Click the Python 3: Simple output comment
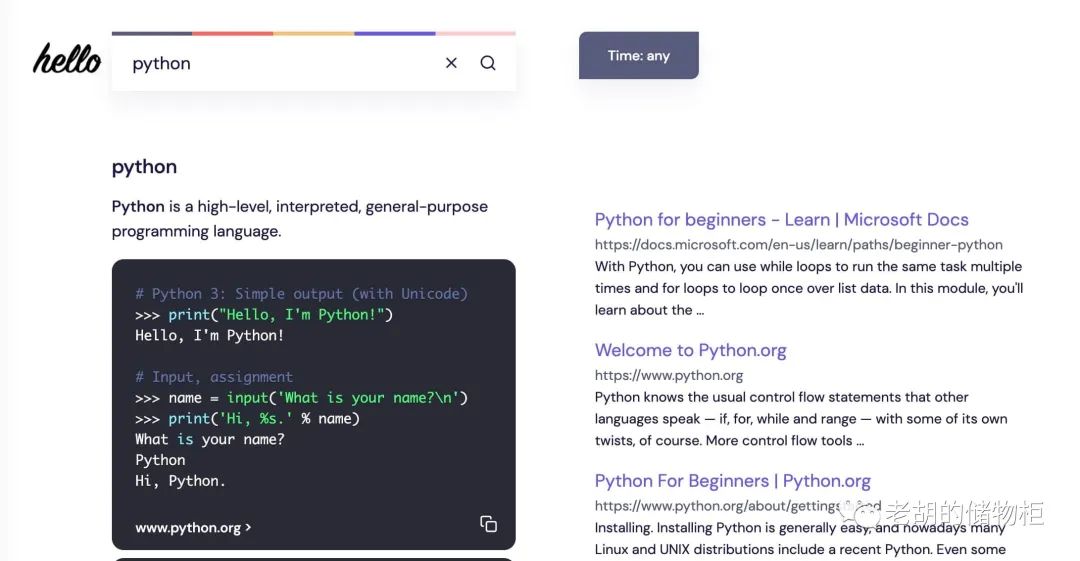1080x561 pixels. (x=302, y=294)
